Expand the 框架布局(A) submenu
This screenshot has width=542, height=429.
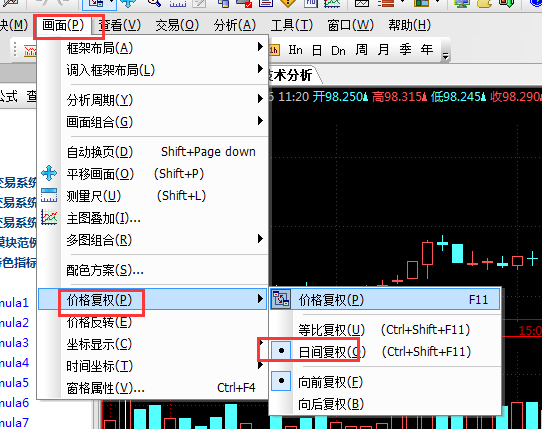coord(152,48)
